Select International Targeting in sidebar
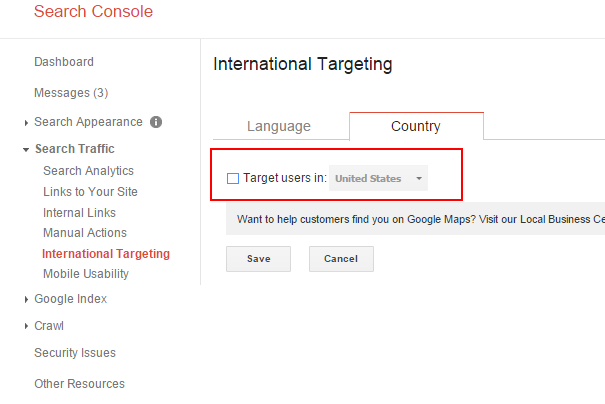Viewport: 605px width, 404px height. (x=106, y=254)
